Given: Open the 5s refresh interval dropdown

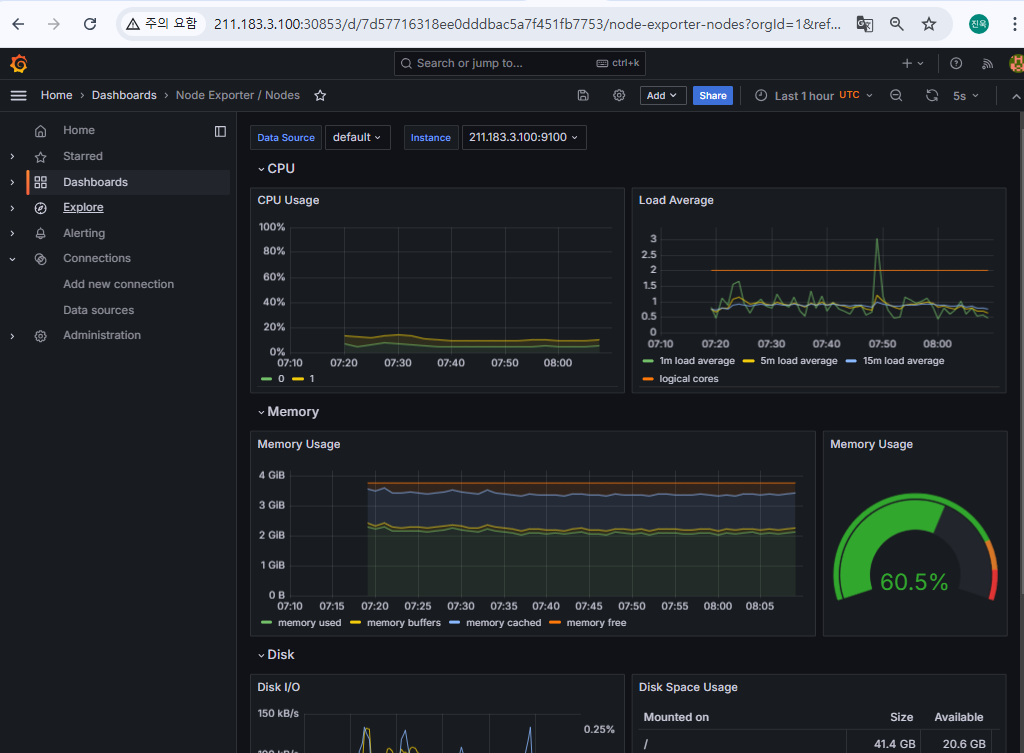Looking at the screenshot, I should tap(965, 95).
